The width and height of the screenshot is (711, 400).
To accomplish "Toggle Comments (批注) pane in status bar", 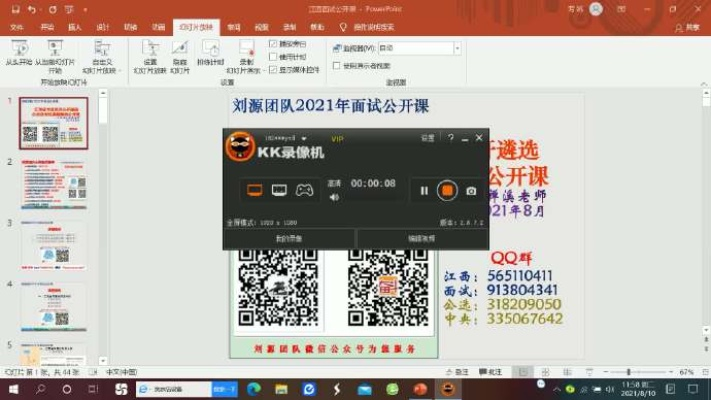I will (x=490, y=372).
